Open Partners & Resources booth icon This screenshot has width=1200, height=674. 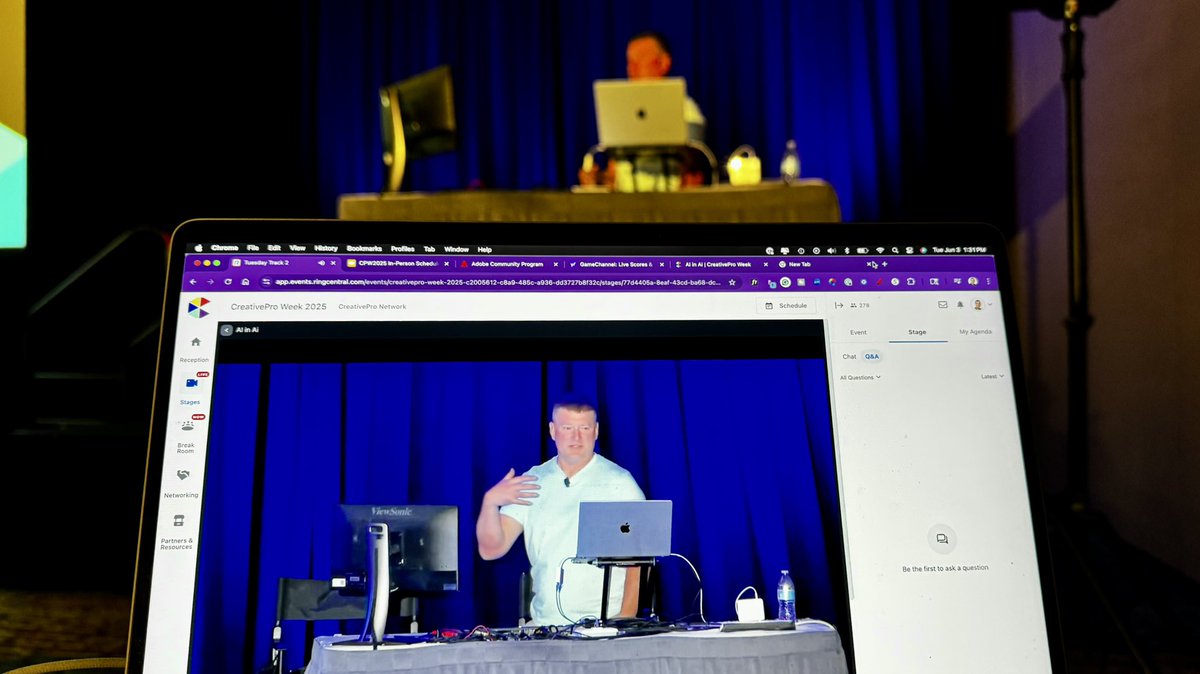[179, 521]
